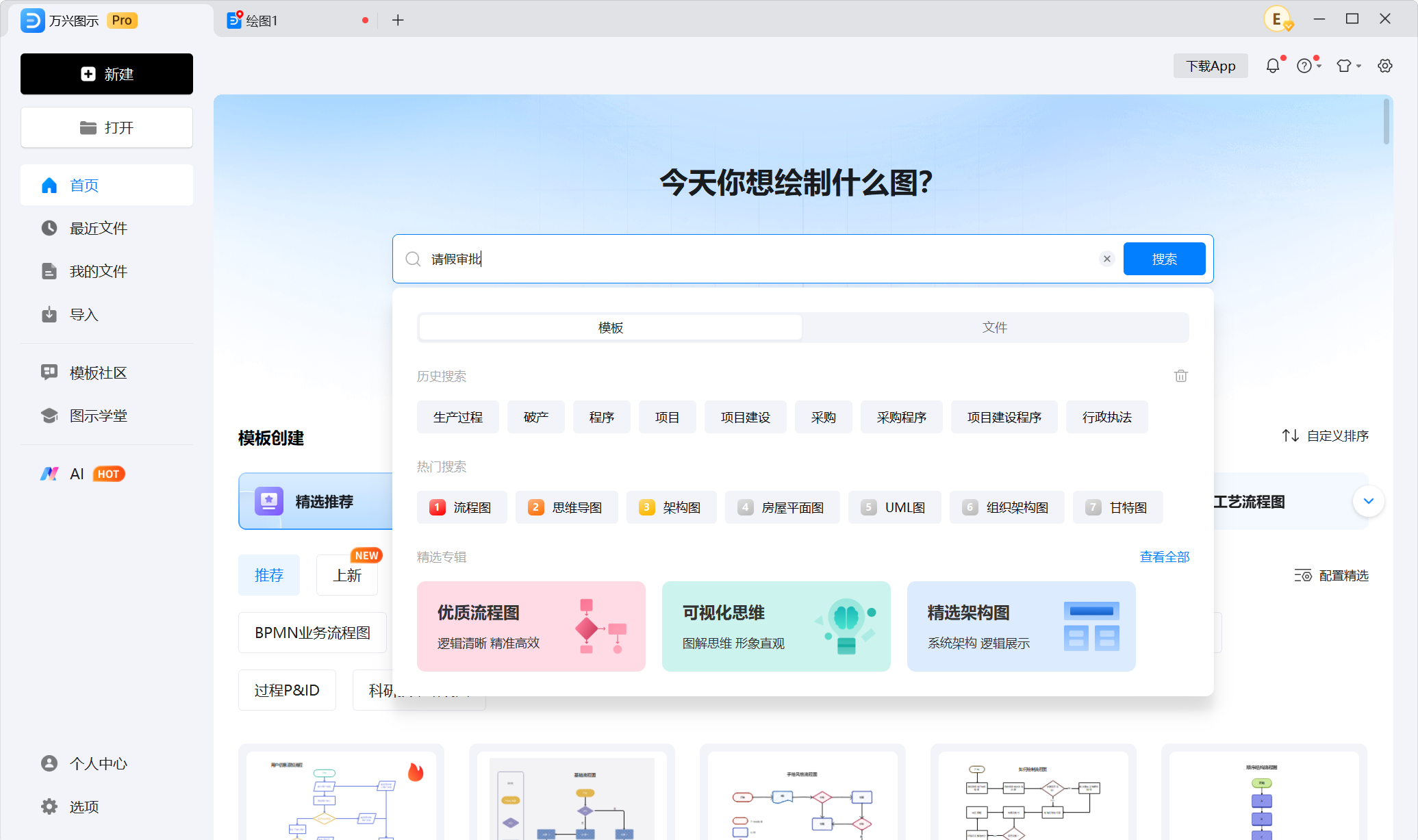
Task: Open a new tab with plus icon
Action: (398, 21)
